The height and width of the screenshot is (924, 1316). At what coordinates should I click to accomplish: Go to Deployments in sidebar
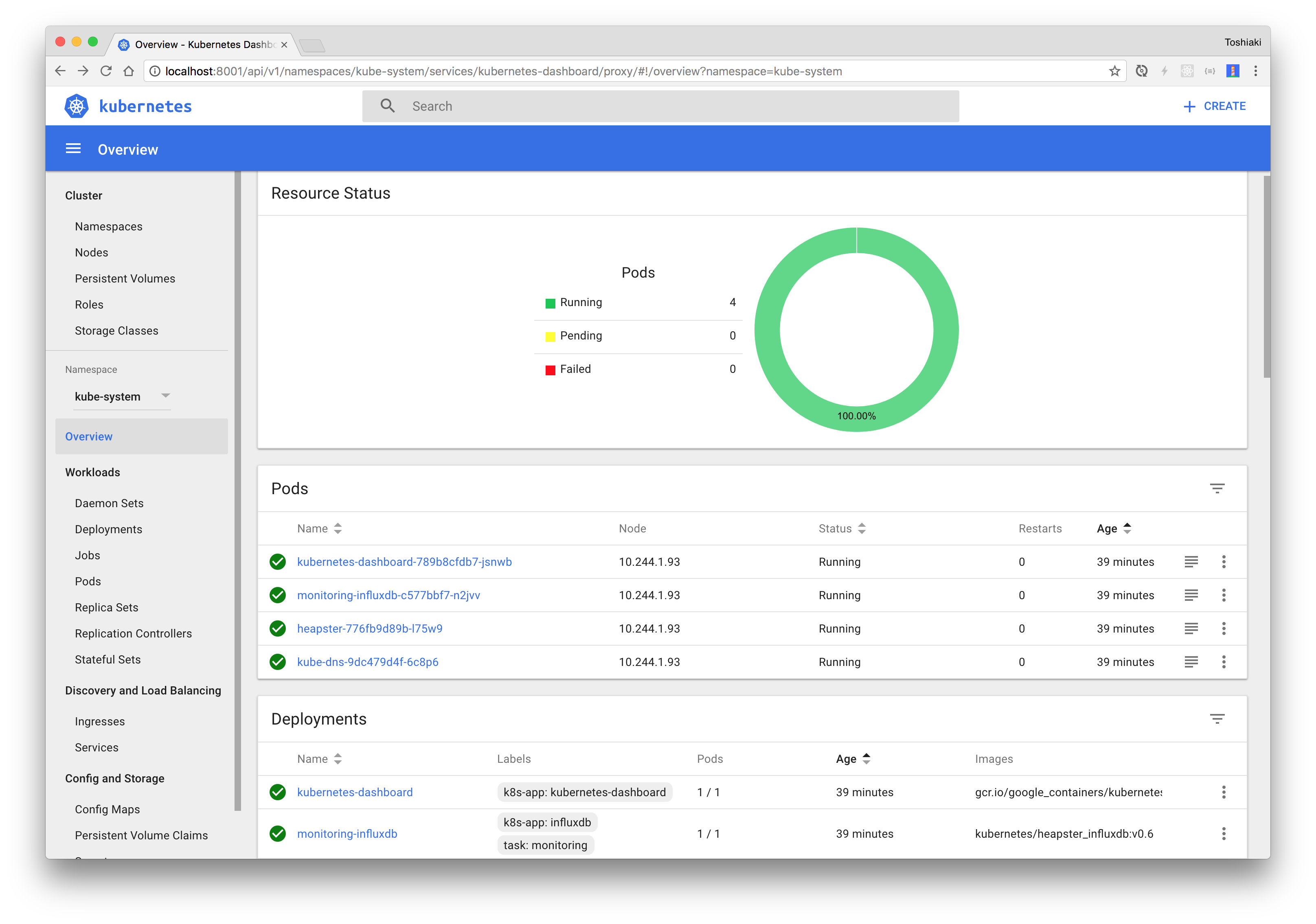[108, 529]
